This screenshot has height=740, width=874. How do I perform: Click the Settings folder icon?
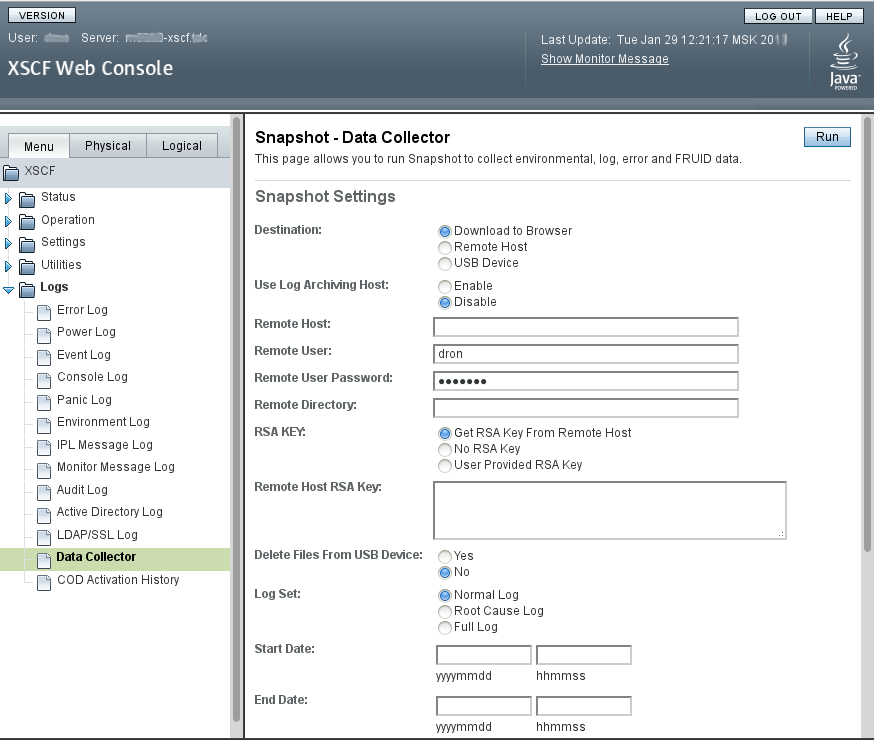tap(27, 244)
